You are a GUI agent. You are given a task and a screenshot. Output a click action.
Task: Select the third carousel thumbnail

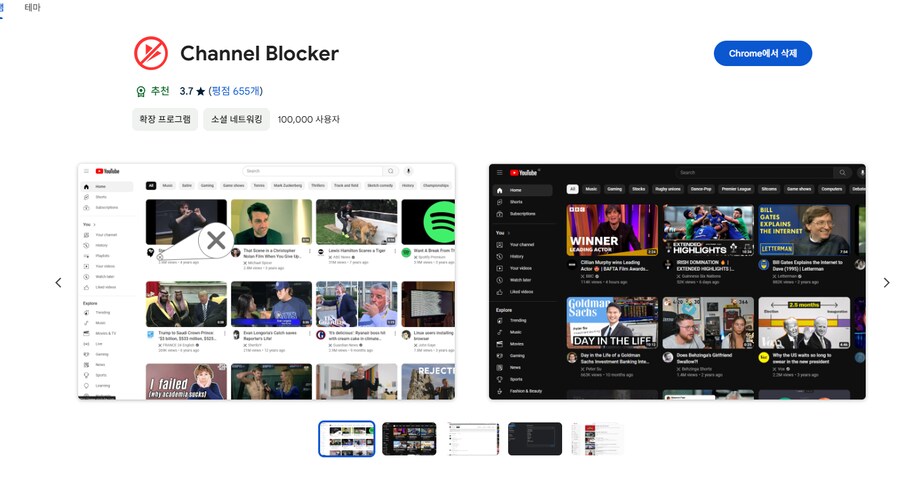click(x=472, y=439)
